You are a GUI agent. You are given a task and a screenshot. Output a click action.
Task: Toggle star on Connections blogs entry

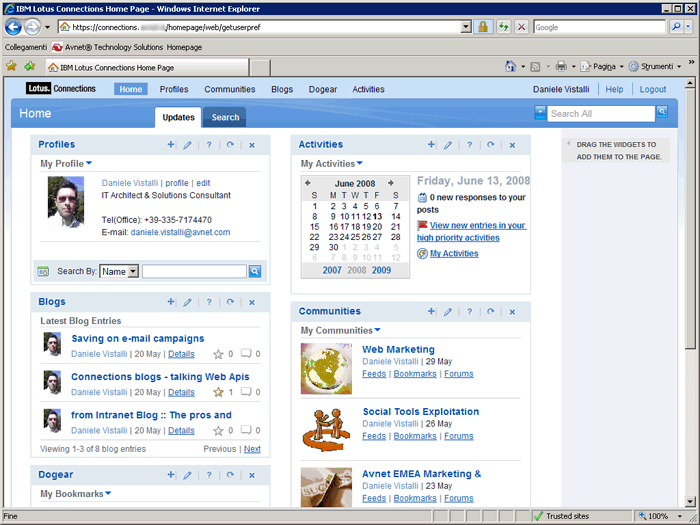[218, 392]
